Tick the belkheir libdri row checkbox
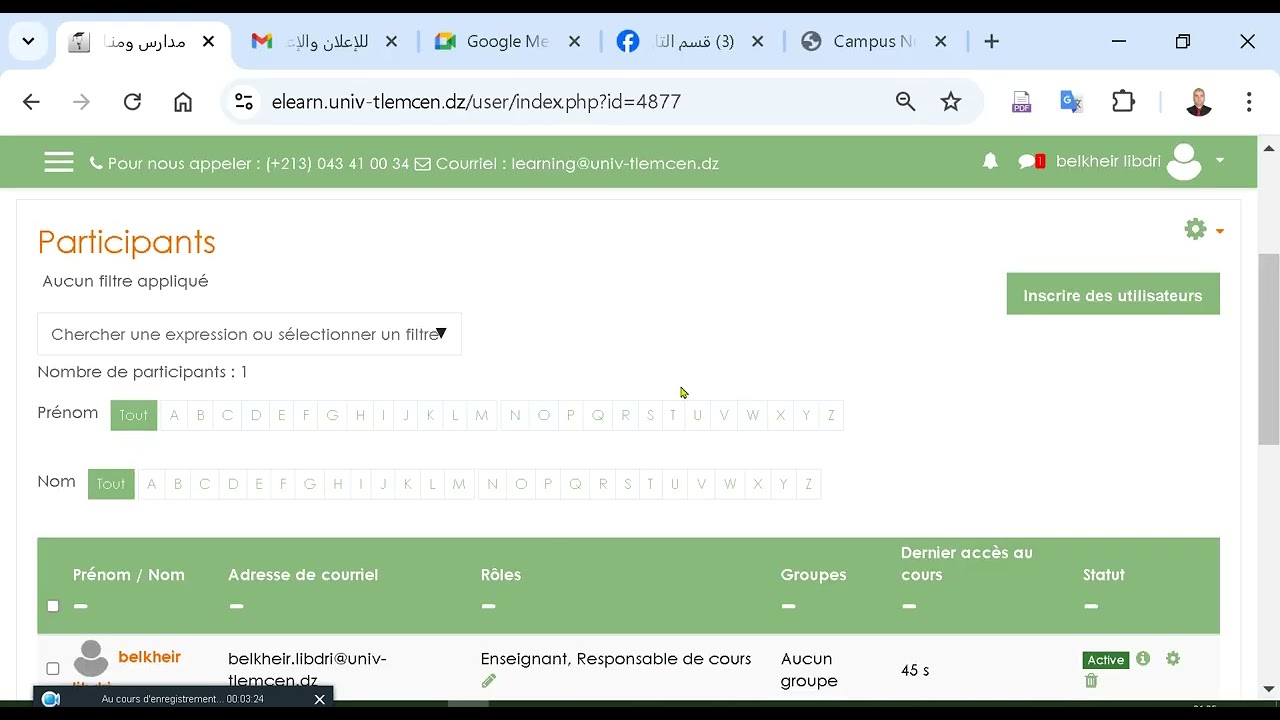 click(53, 668)
